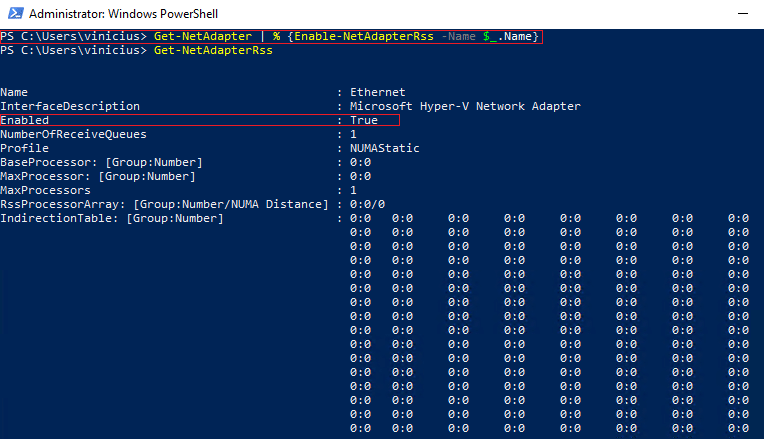Click the 'True' value

pyautogui.click(x=363, y=120)
